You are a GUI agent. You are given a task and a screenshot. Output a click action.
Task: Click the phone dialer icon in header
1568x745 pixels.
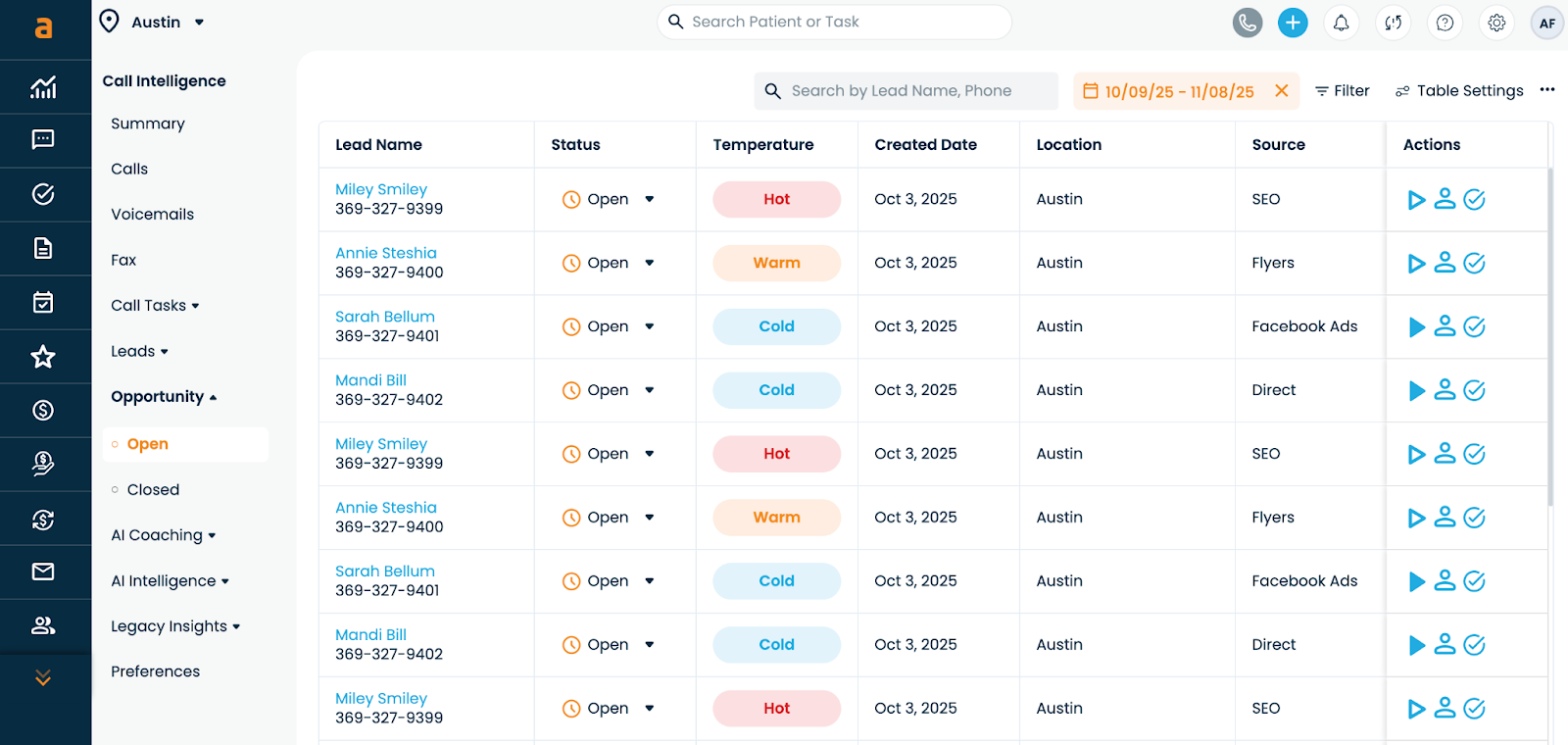(1247, 23)
